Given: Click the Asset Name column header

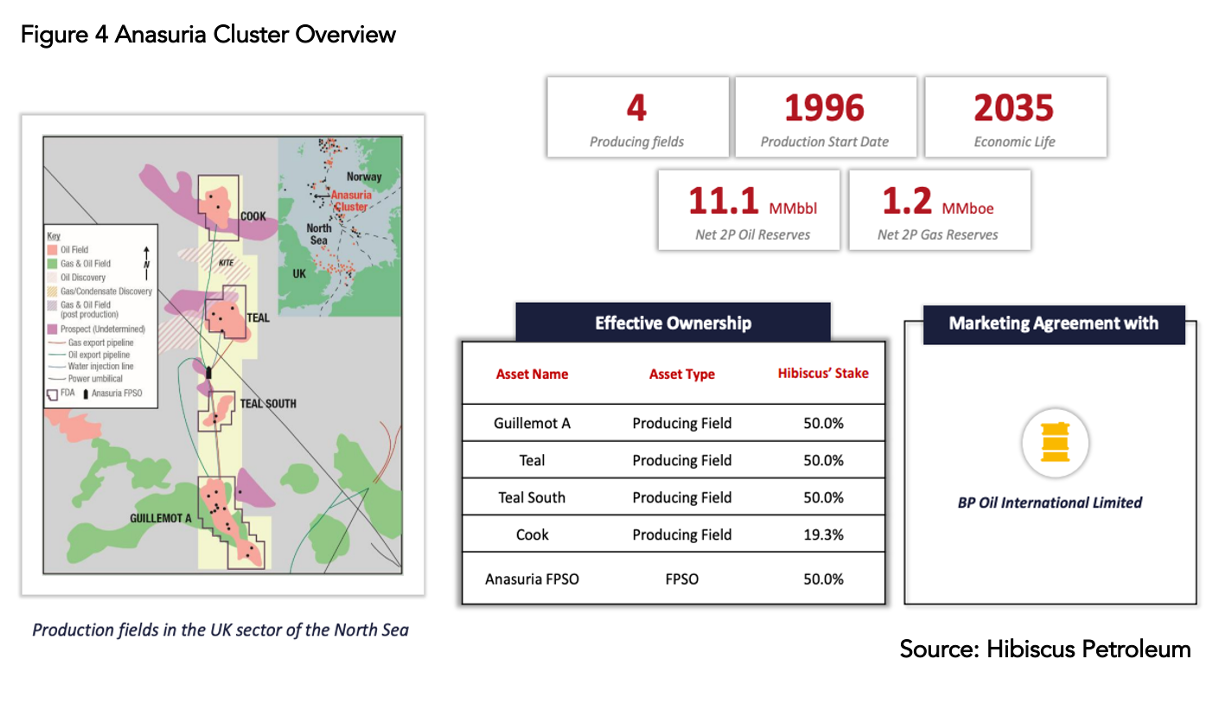Looking at the screenshot, I should click(532, 374).
